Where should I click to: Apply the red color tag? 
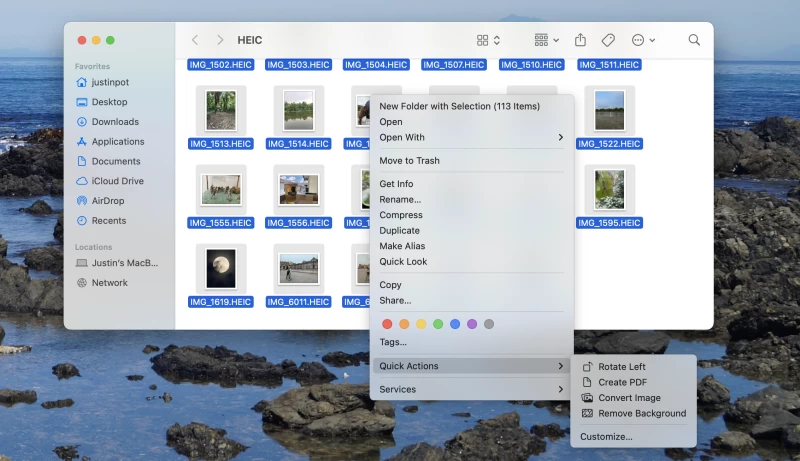pyautogui.click(x=388, y=324)
